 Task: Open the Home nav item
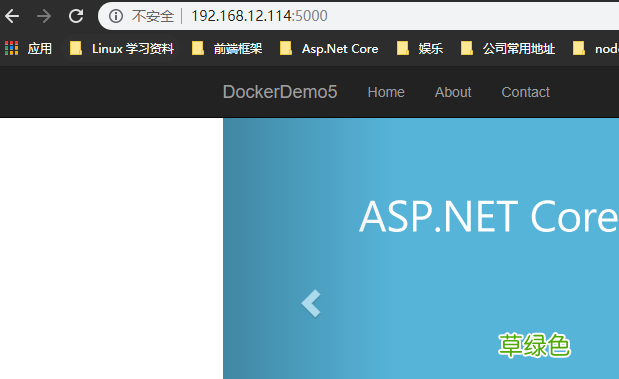coord(386,92)
